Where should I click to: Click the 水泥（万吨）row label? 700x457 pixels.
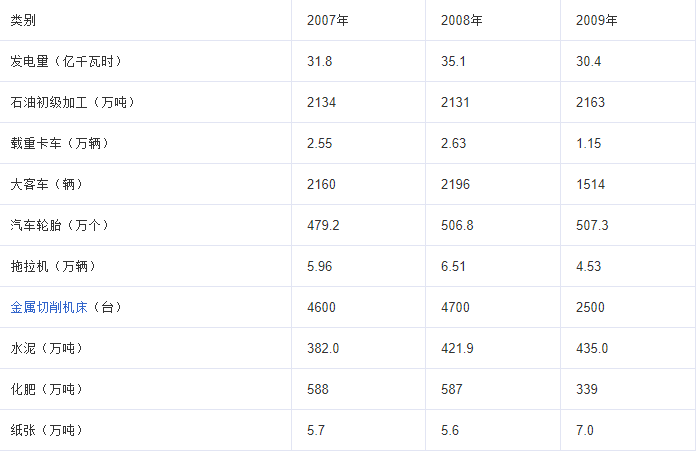(47, 348)
